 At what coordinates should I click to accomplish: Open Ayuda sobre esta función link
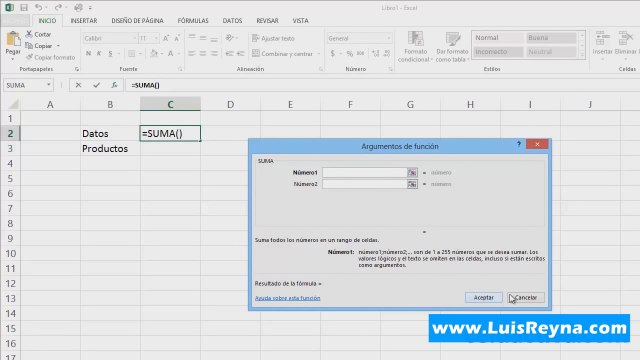287,298
